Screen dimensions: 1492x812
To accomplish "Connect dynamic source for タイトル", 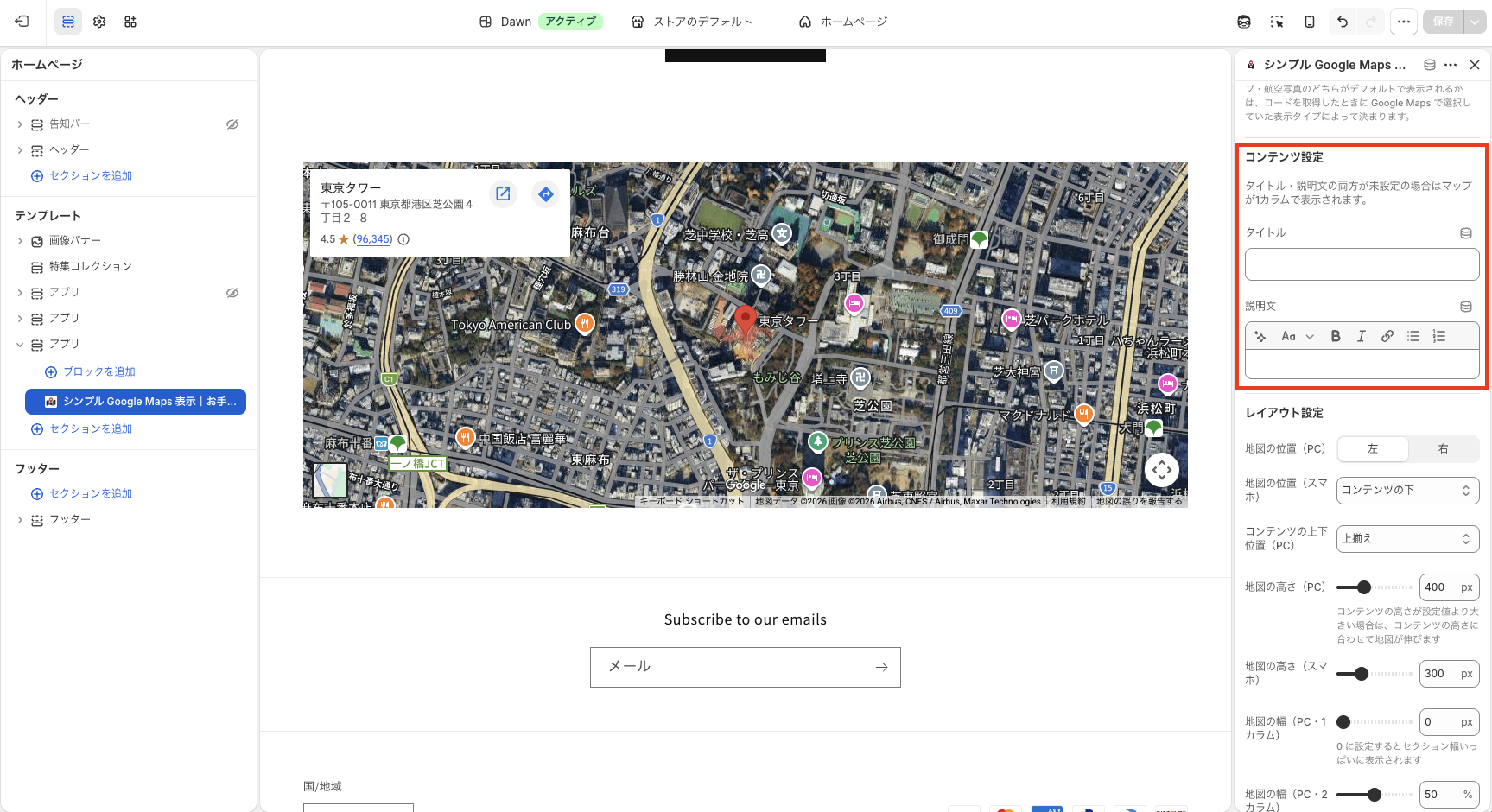I will pyautogui.click(x=1466, y=233).
